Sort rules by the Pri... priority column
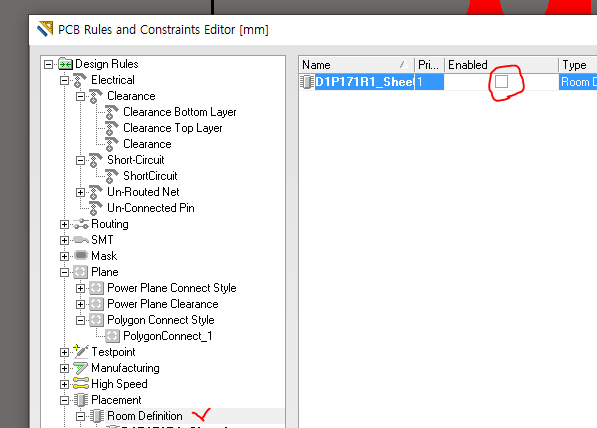The image size is (597, 428). 429,65
